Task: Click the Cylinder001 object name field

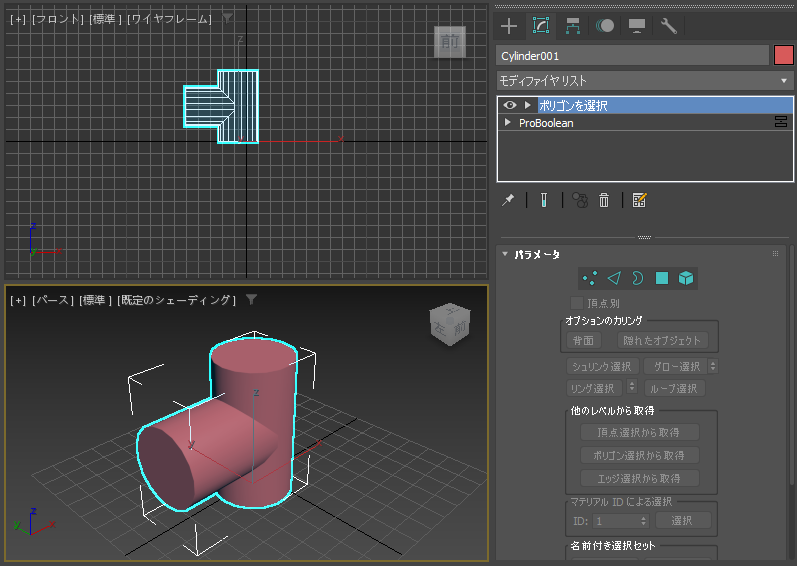Action: click(632, 55)
